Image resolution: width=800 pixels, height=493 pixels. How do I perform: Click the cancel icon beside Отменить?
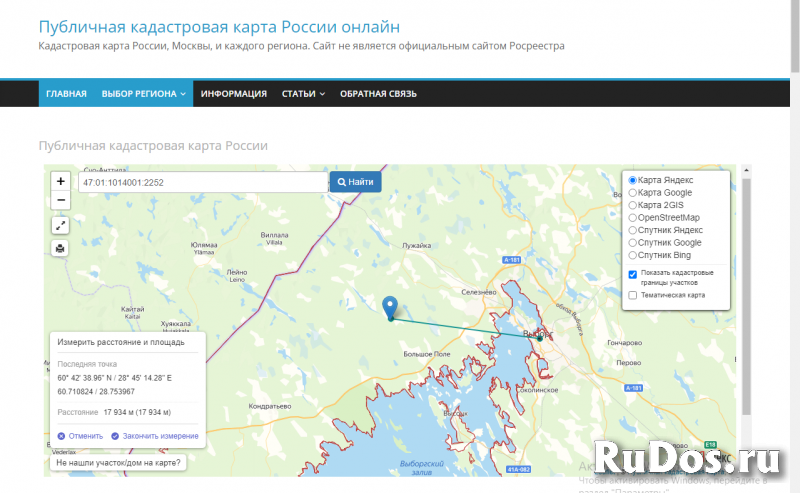(x=61, y=436)
